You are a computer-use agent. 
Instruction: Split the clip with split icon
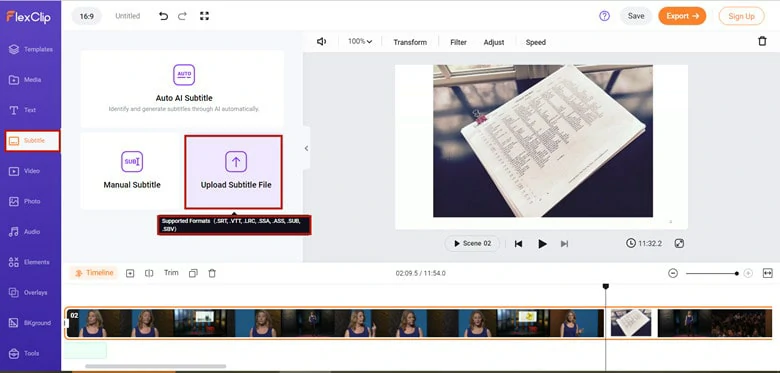[149, 273]
